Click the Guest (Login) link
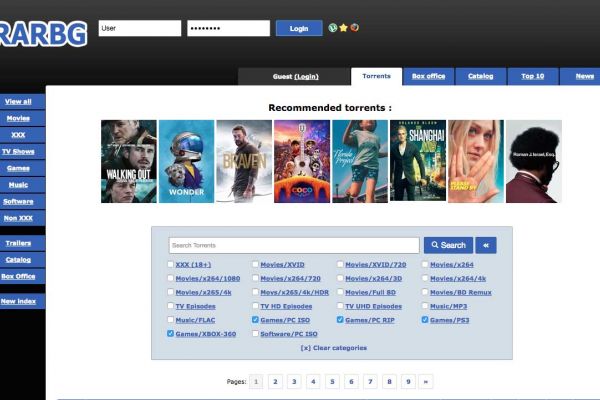Screen dimensions: 600x400 295,77
